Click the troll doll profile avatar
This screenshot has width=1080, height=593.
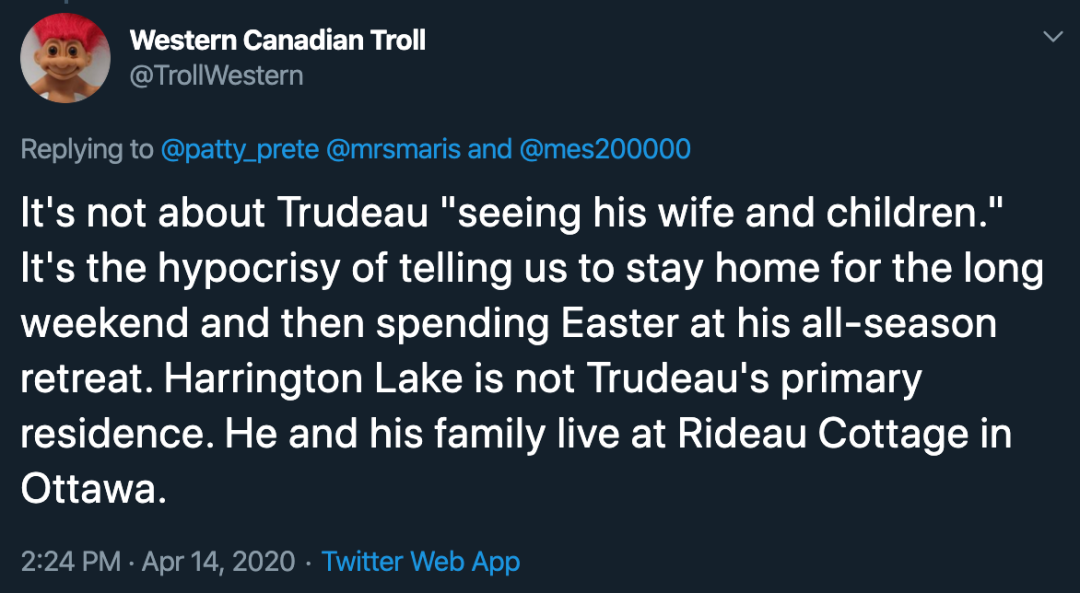click(x=65, y=57)
